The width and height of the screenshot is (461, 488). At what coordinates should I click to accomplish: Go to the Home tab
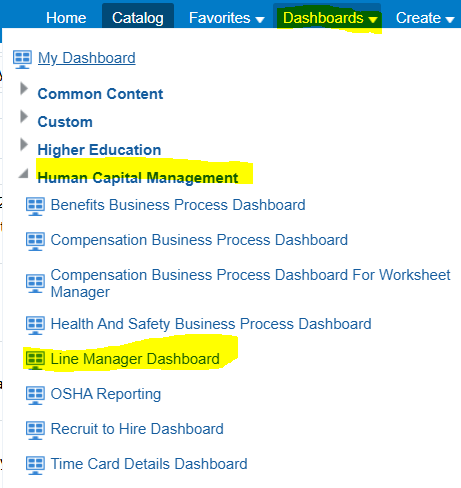[66, 18]
